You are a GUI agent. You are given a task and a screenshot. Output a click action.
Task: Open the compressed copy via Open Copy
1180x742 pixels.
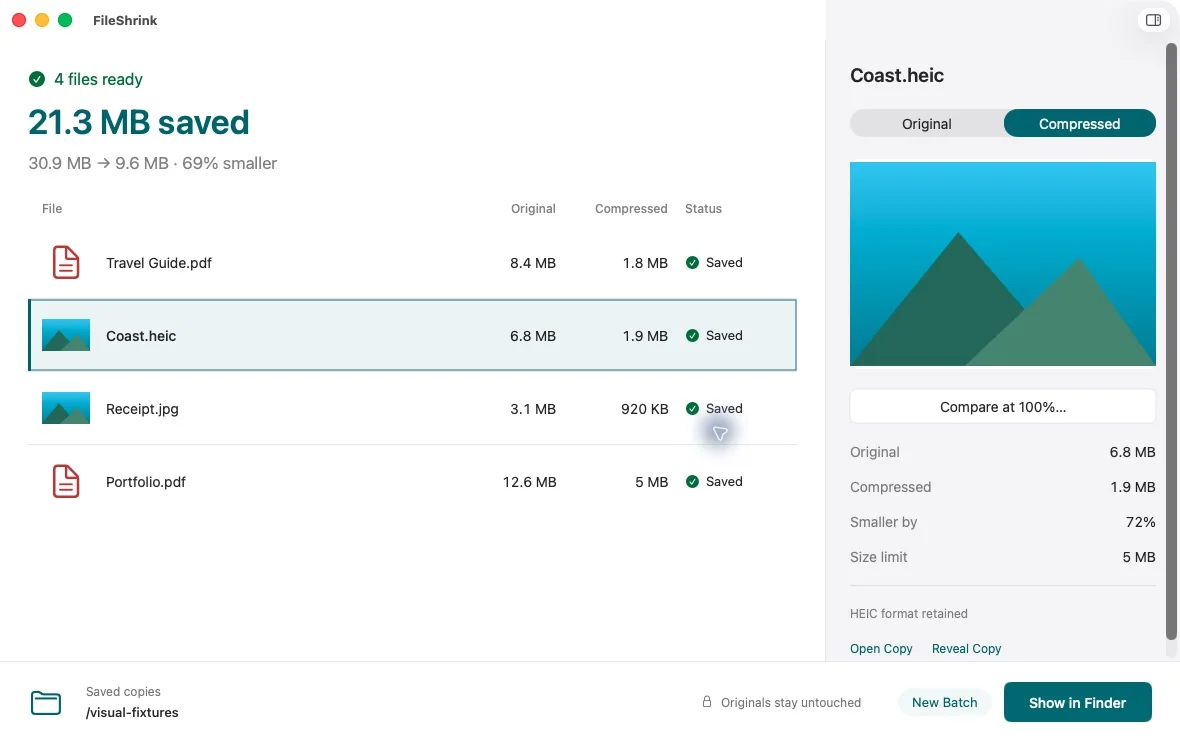tap(881, 649)
